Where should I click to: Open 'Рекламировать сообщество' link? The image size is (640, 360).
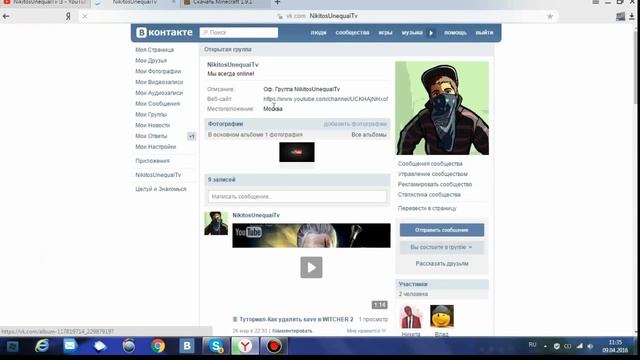(x=435, y=184)
